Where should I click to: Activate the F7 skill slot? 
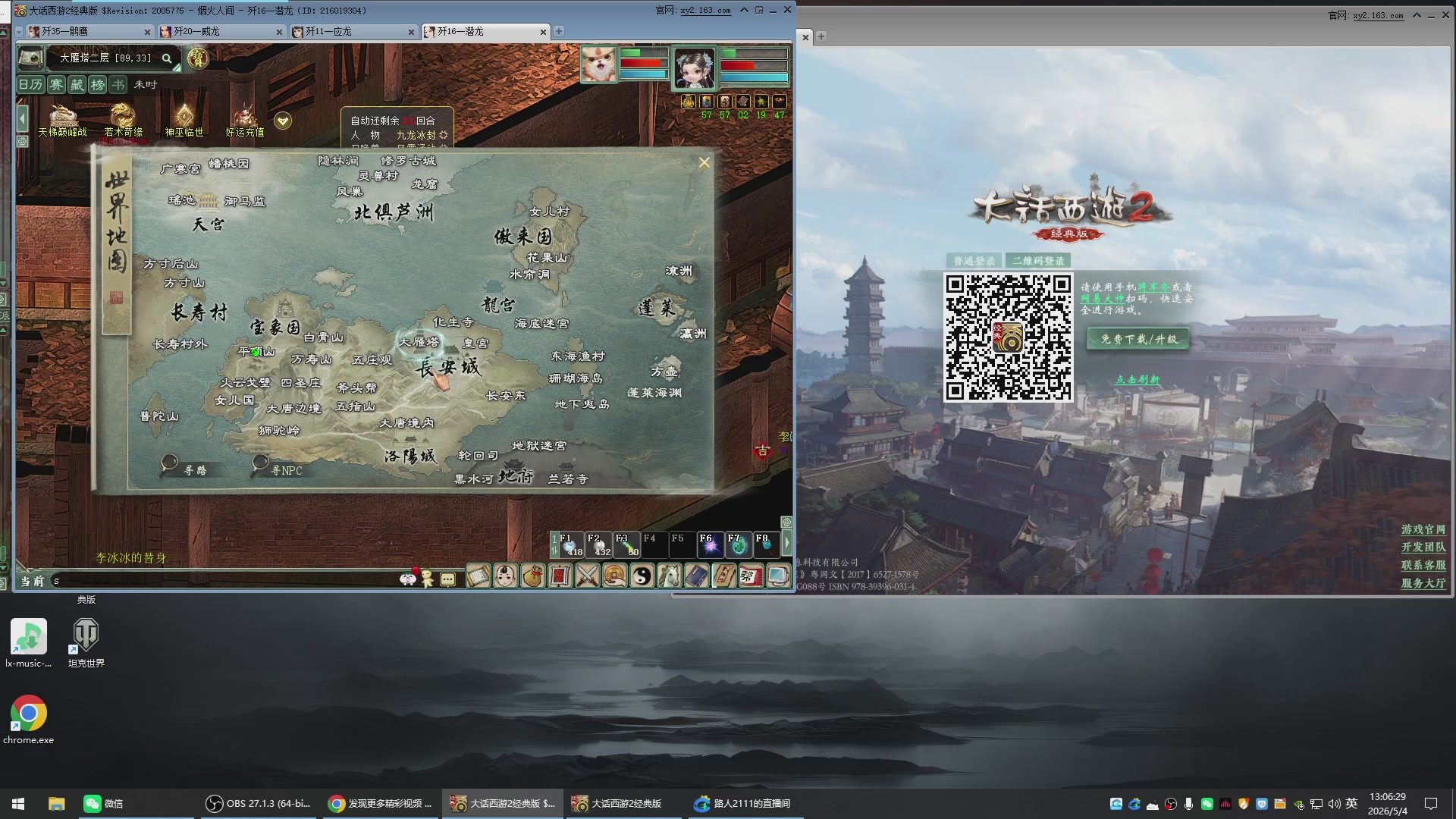click(738, 544)
